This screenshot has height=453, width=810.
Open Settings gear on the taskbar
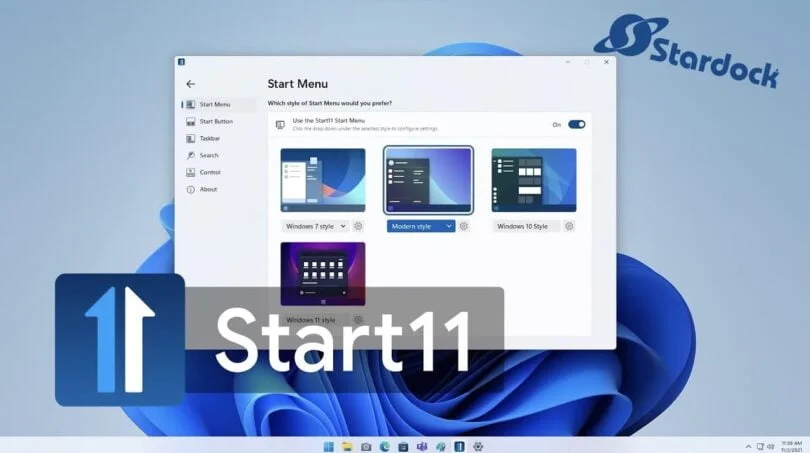click(478, 446)
